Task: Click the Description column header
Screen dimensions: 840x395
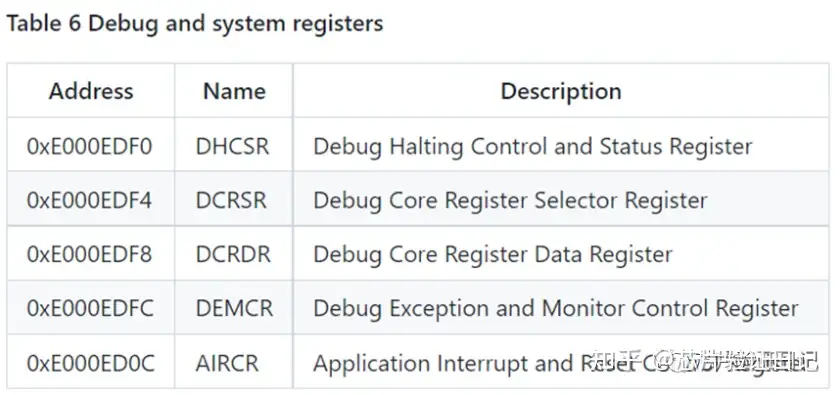Action: pos(561,91)
